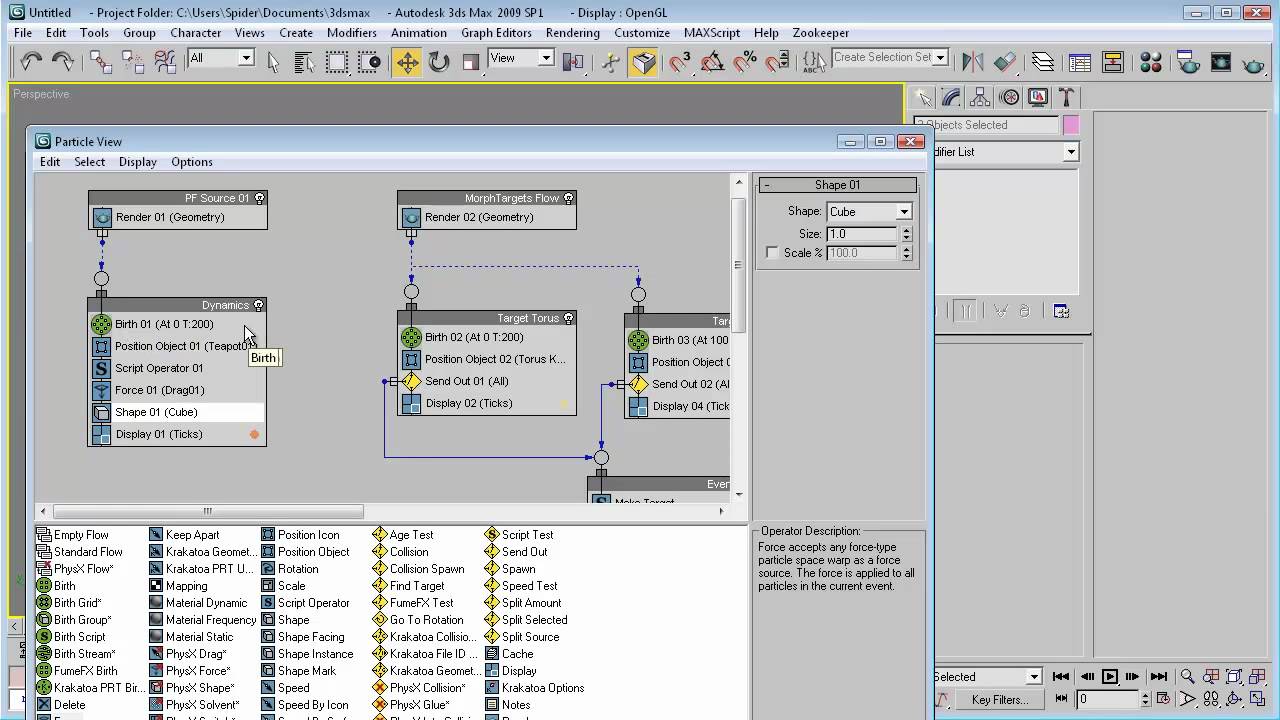The height and width of the screenshot is (720, 1280).
Task: Activate the Select and Scale tool
Action: 471,62
